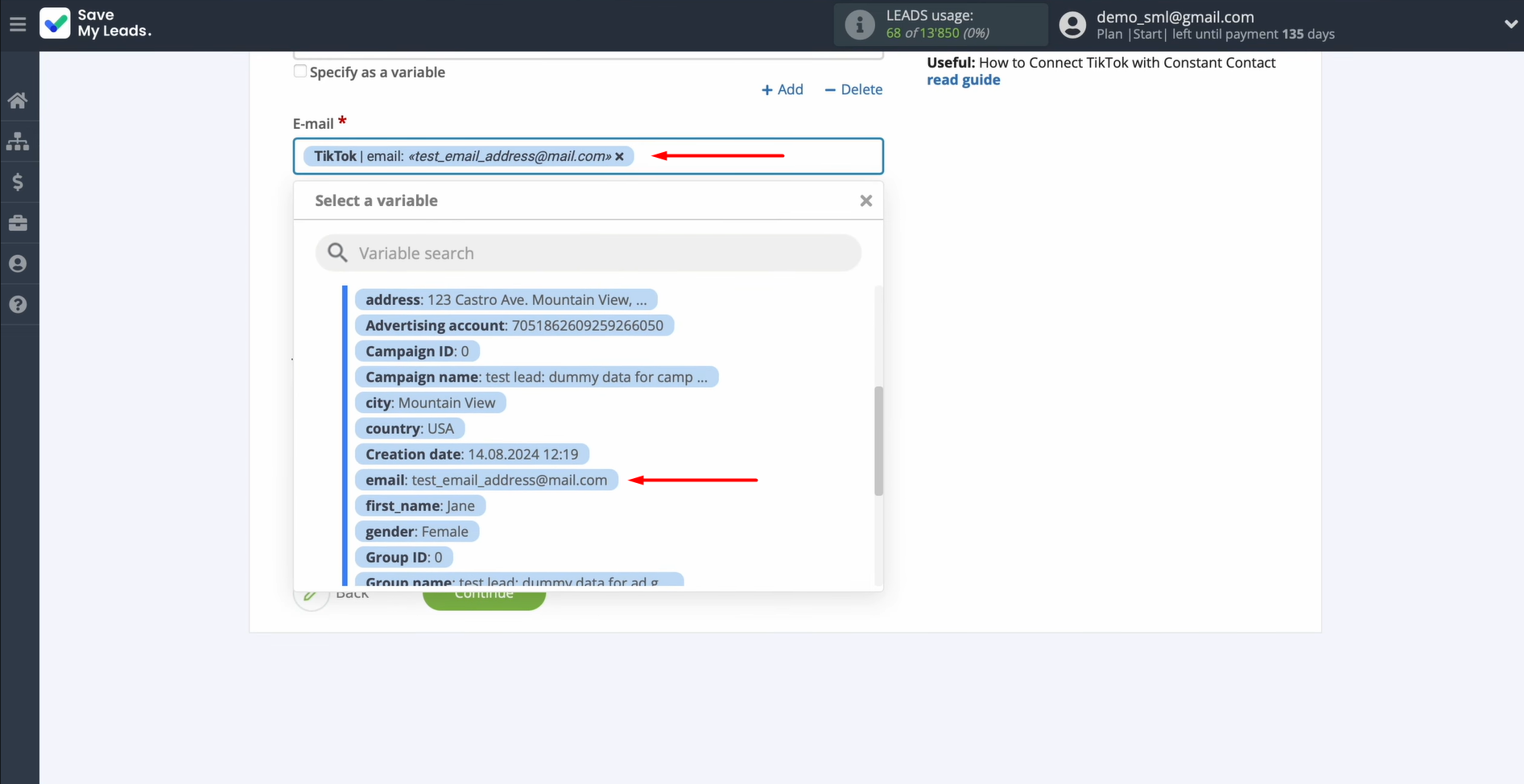The image size is (1524, 784).
Task: Enable the Specify as a variable checkbox
Action: point(299,71)
